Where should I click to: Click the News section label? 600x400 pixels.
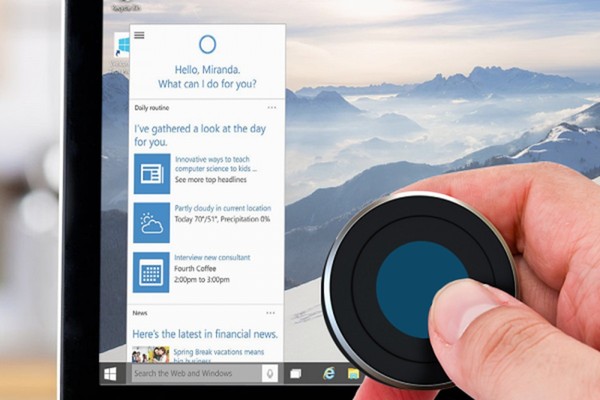[140, 313]
